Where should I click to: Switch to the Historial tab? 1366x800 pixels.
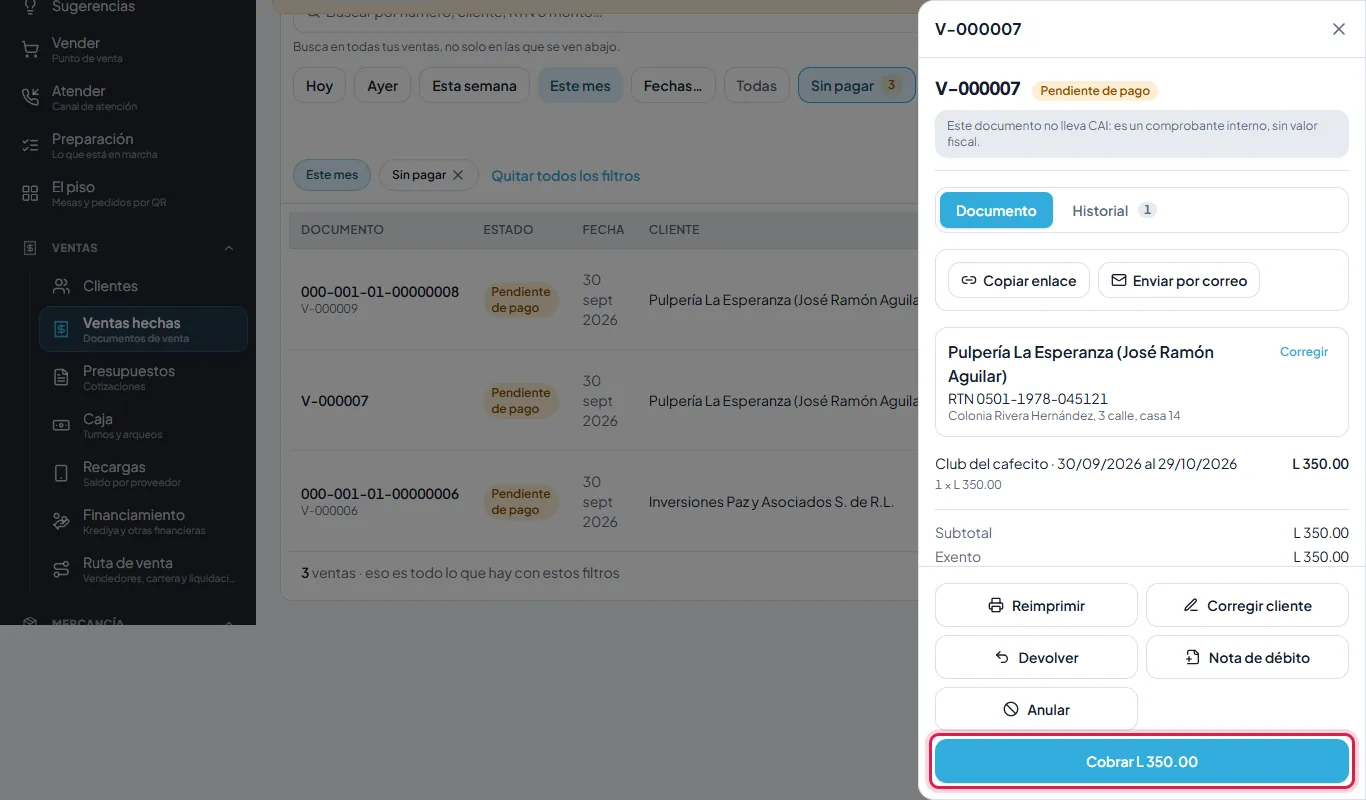coord(1114,210)
